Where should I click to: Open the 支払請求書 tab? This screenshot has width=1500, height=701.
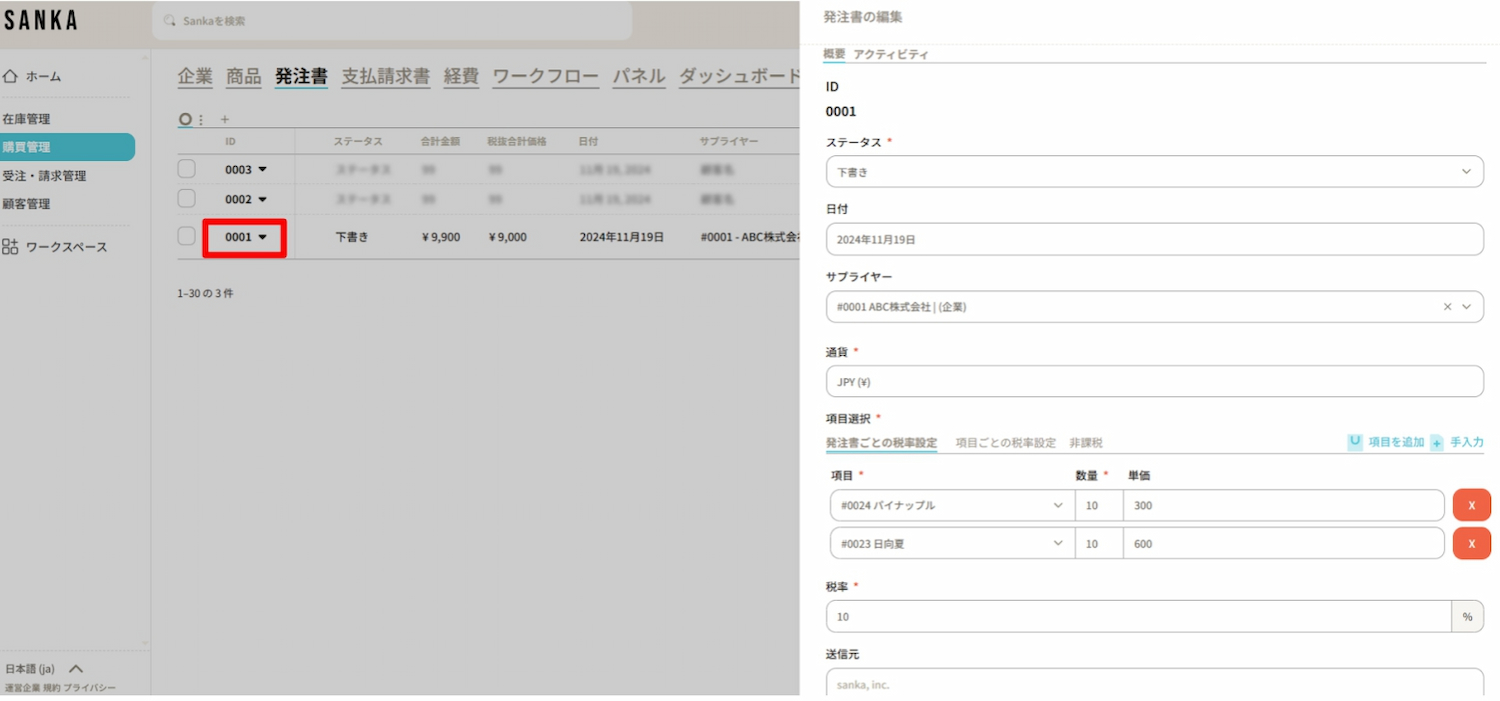(385, 77)
